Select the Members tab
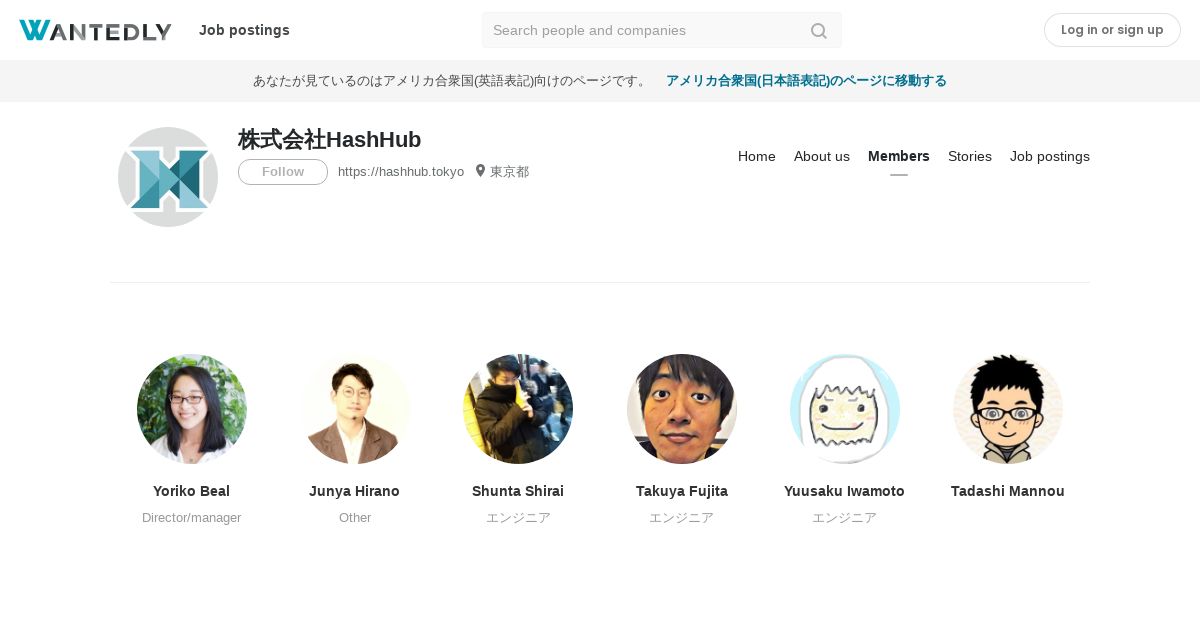This screenshot has width=1200, height=630. pyautogui.click(x=899, y=156)
